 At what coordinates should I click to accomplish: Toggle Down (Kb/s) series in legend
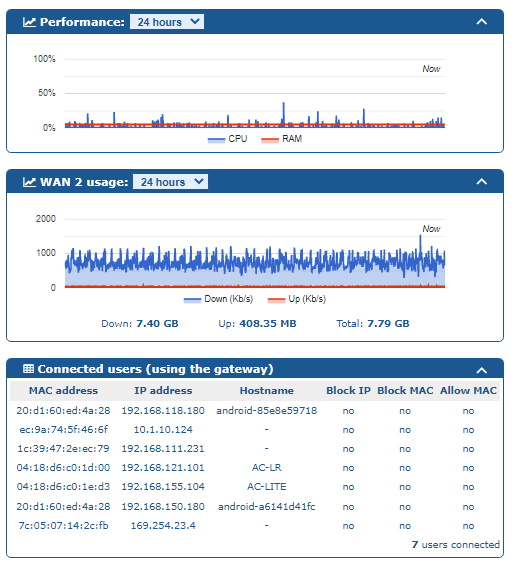coord(218,299)
